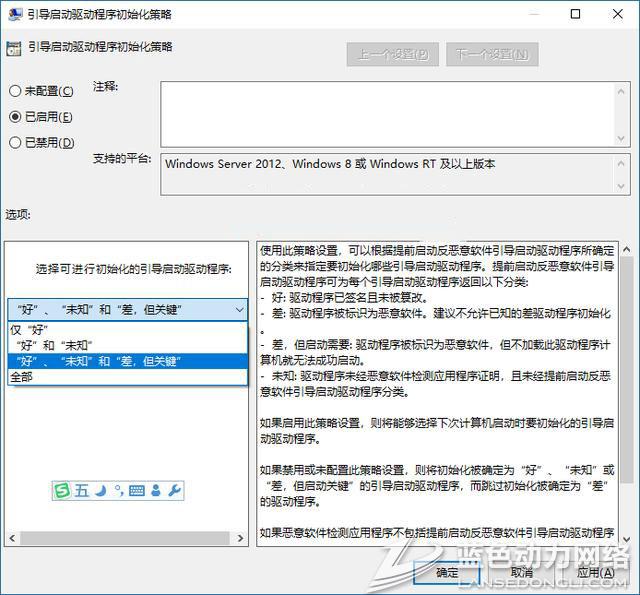The image size is (640, 595).
Task: Open the soft keyboard icon in IME toolbar
Action: (137, 490)
